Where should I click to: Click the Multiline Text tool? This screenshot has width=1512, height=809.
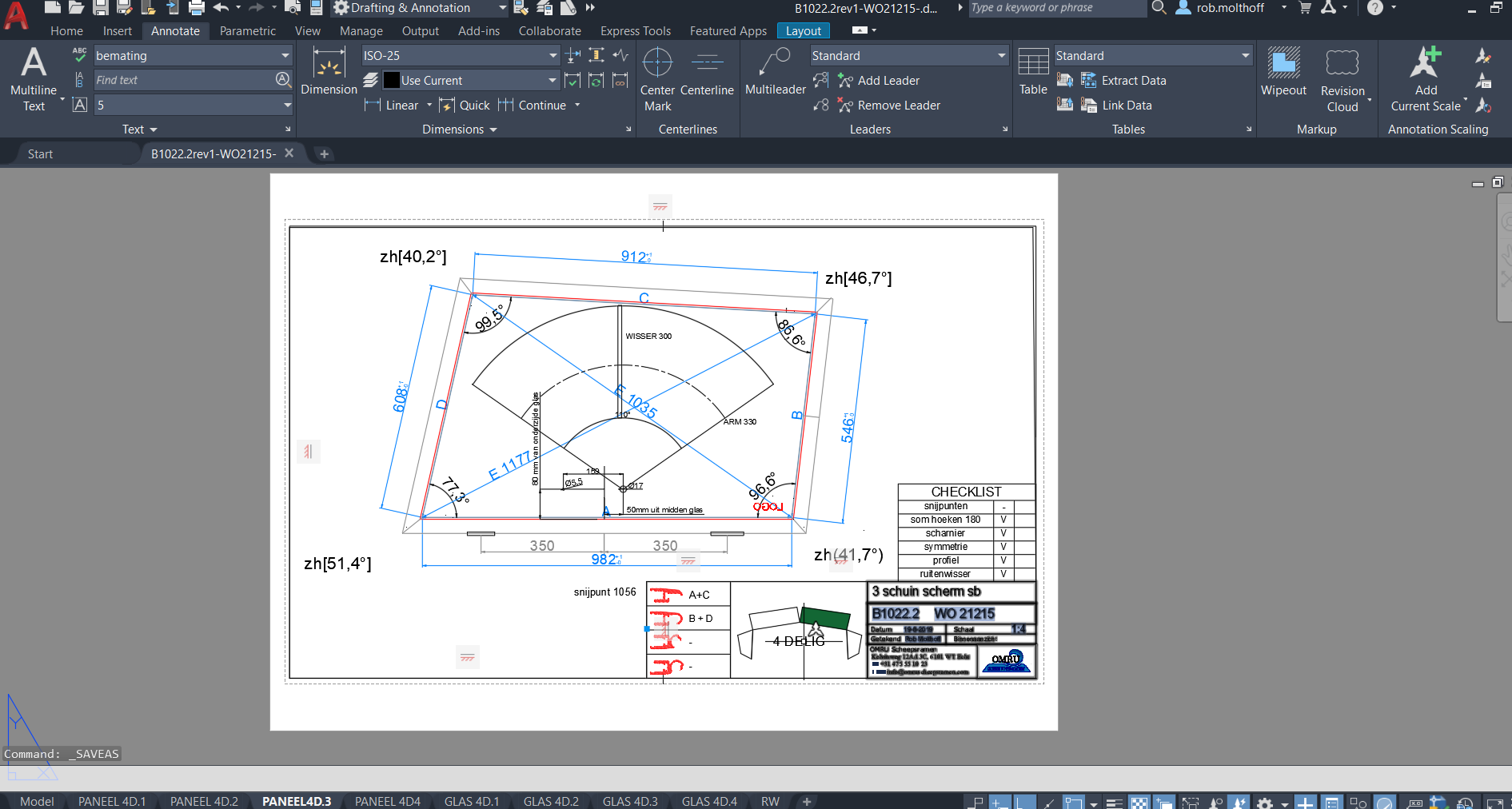tap(34, 80)
